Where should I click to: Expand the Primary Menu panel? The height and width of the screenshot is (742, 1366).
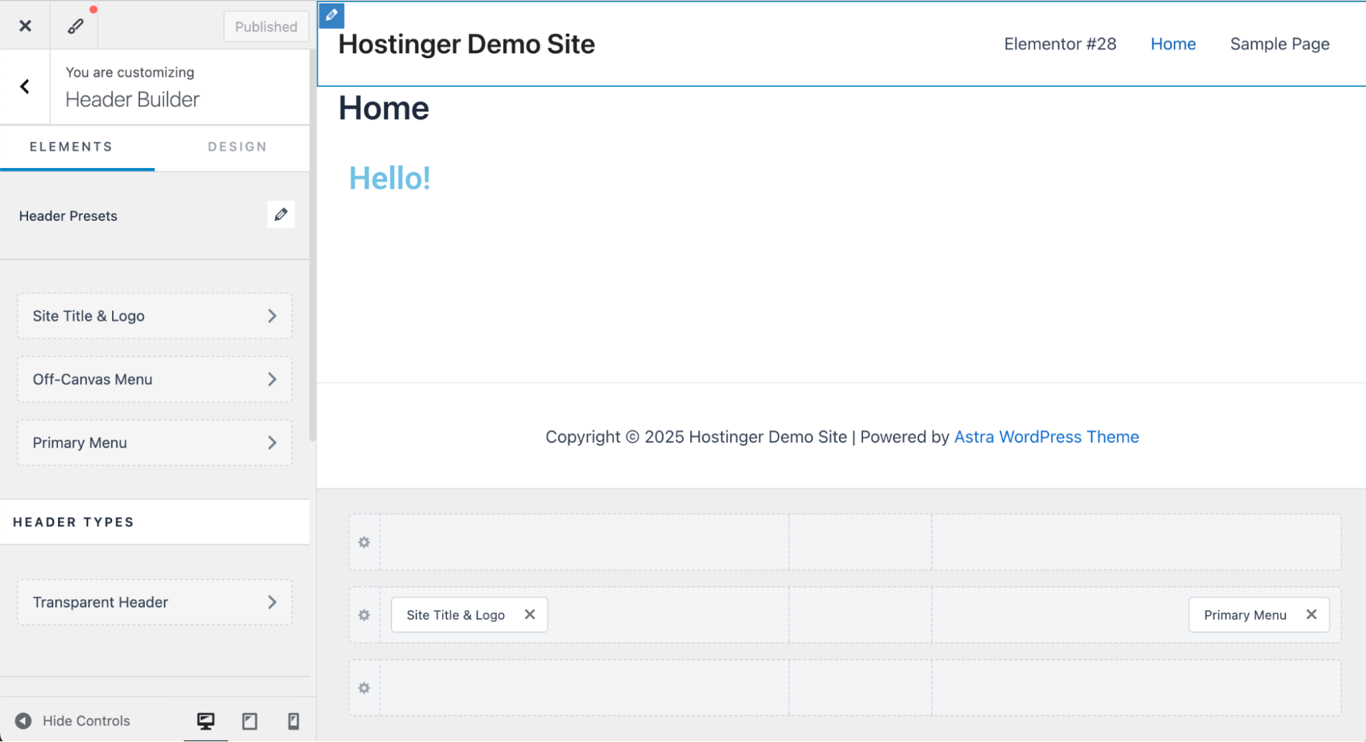(x=154, y=442)
